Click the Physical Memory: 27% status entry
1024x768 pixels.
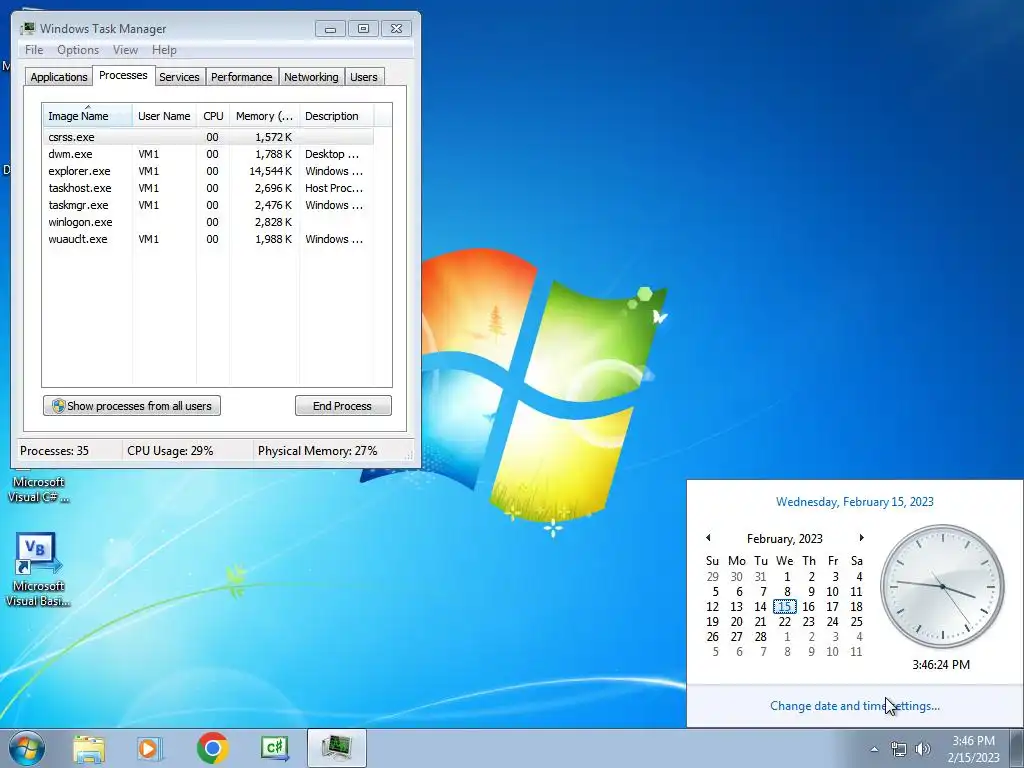pos(317,451)
